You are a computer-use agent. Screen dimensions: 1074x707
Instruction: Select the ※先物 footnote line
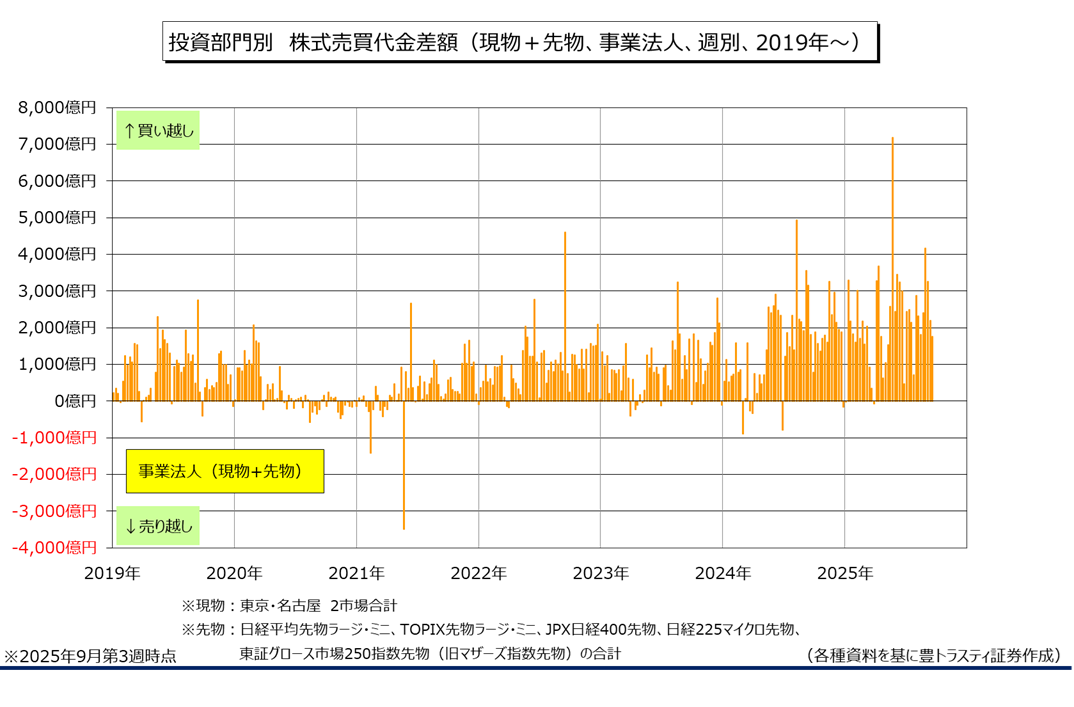click(490, 630)
